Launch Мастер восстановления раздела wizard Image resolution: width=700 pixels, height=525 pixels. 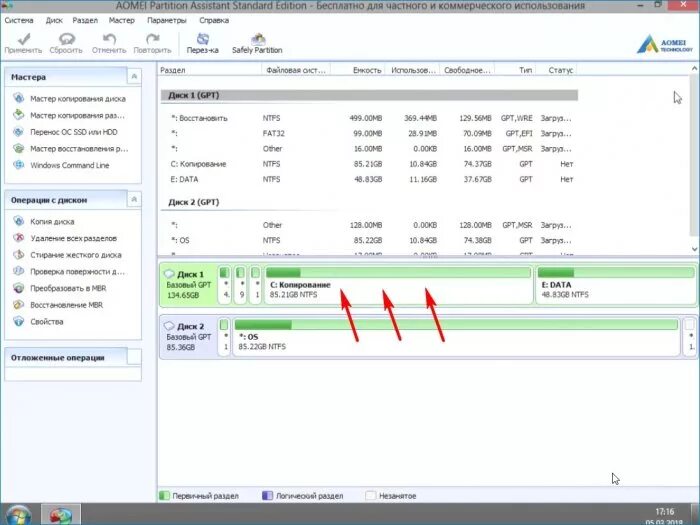(x=79, y=148)
